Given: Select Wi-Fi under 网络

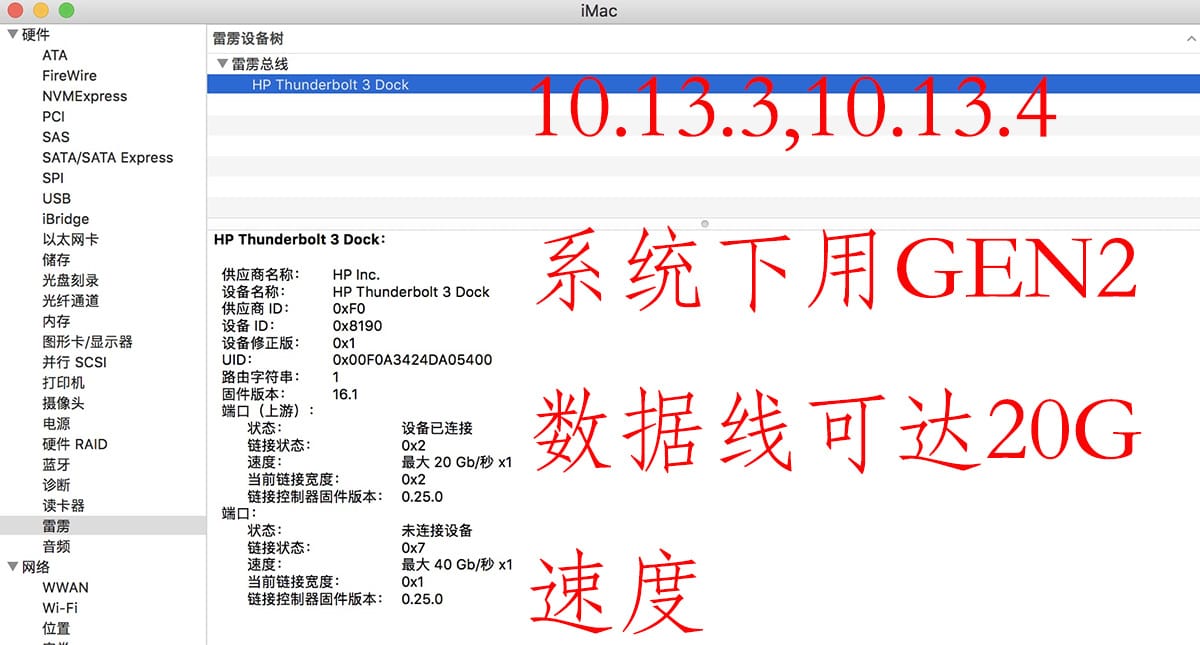Looking at the screenshot, I should tap(60, 608).
